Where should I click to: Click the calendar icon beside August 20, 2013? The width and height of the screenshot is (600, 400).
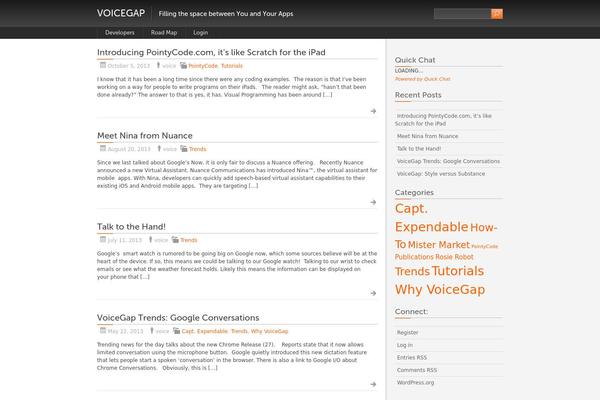point(103,149)
